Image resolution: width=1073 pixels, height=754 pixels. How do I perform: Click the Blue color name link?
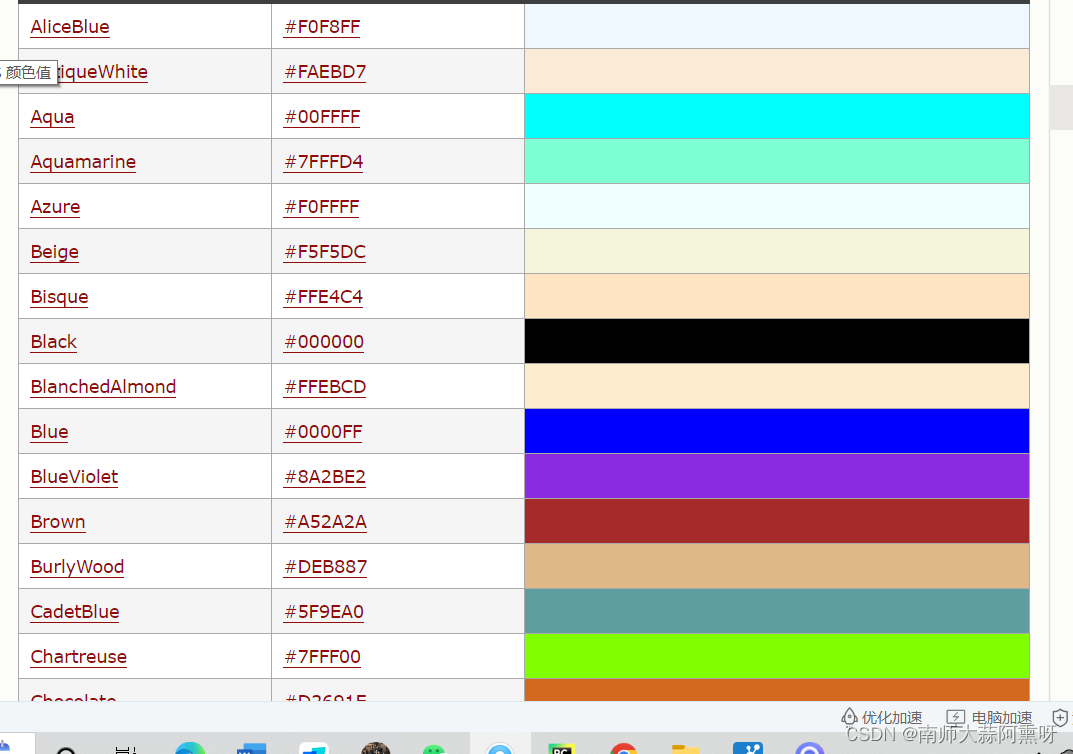click(x=49, y=432)
